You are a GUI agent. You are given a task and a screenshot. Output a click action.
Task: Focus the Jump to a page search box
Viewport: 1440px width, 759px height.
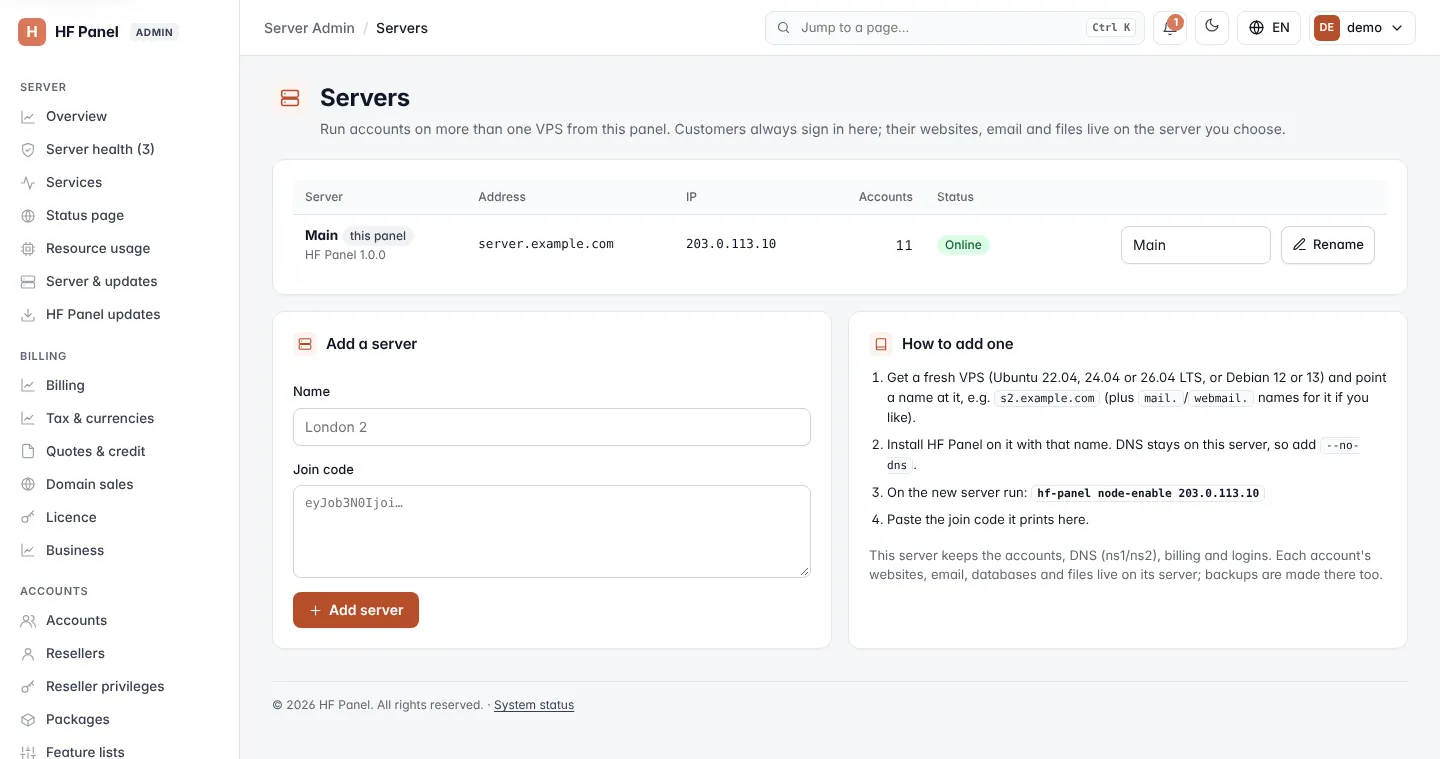955,28
